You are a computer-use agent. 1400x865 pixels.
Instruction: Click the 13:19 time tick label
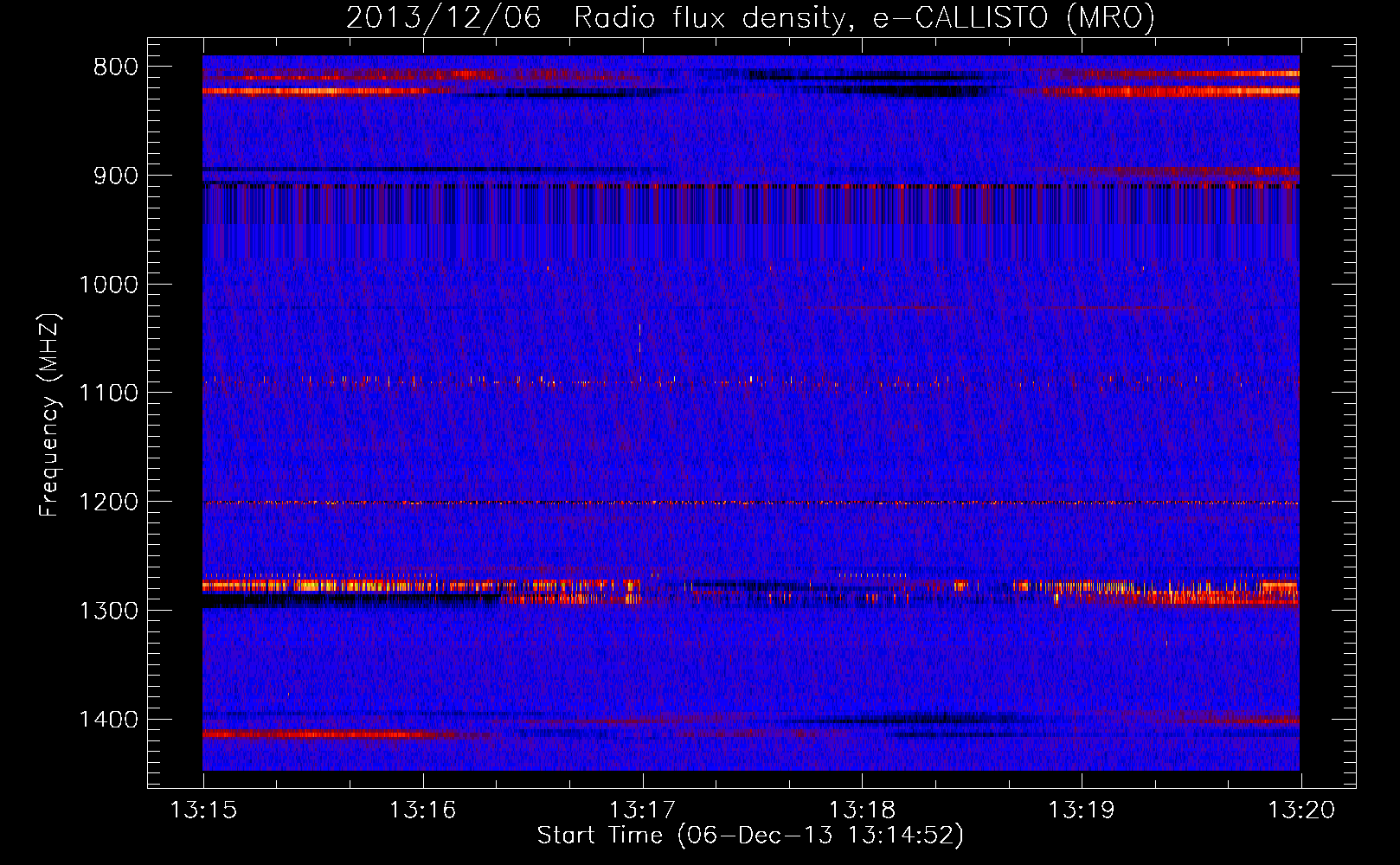1082,811
